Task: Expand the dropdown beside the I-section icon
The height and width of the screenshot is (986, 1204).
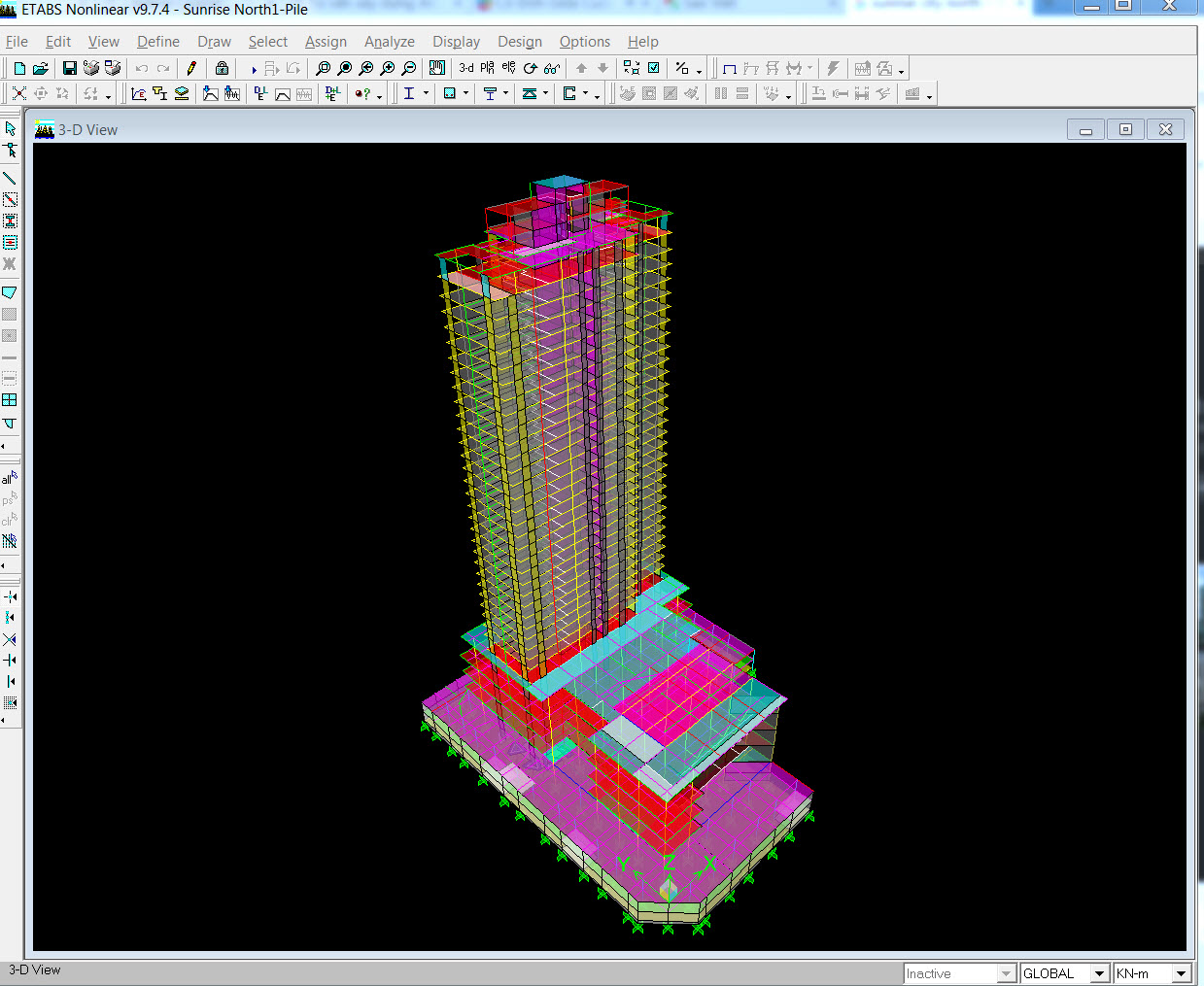Action: pyautogui.click(x=426, y=94)
